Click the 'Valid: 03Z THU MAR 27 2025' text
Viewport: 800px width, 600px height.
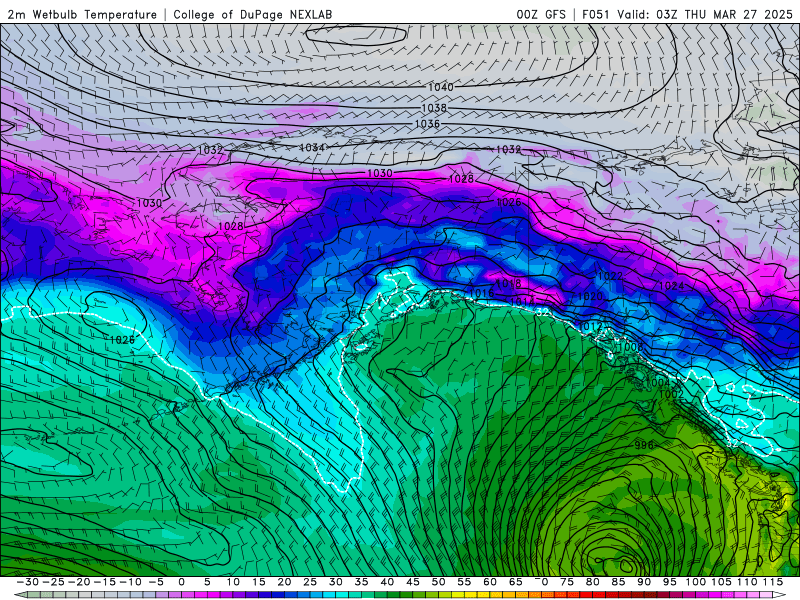click(x=705, y=15)
